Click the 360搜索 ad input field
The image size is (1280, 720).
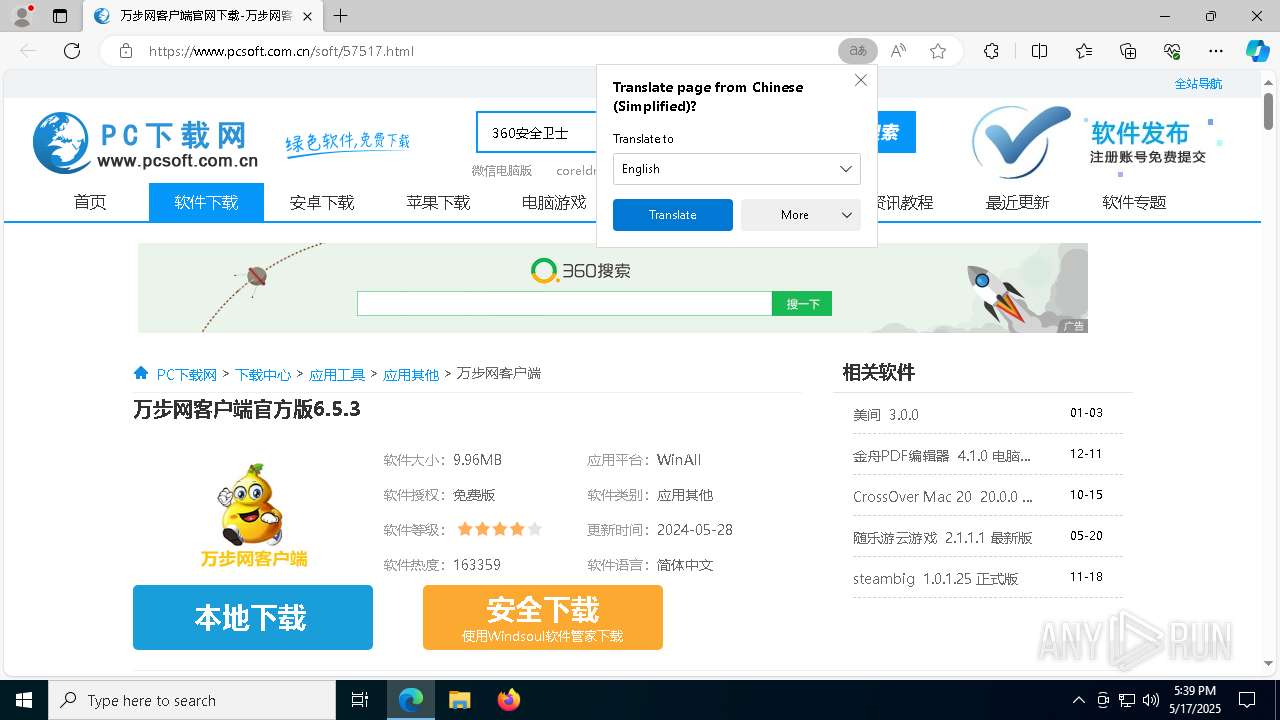pos(565,304)
